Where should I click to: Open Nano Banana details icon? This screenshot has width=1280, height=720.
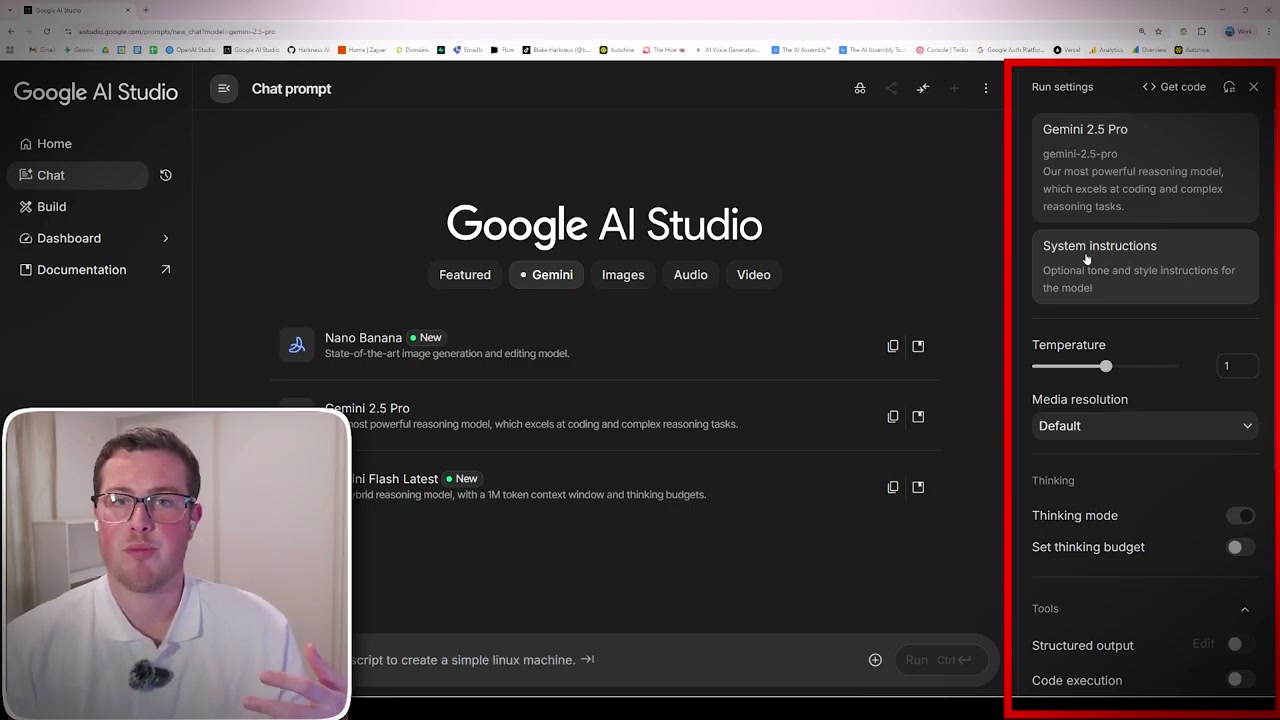pos(918,346)
